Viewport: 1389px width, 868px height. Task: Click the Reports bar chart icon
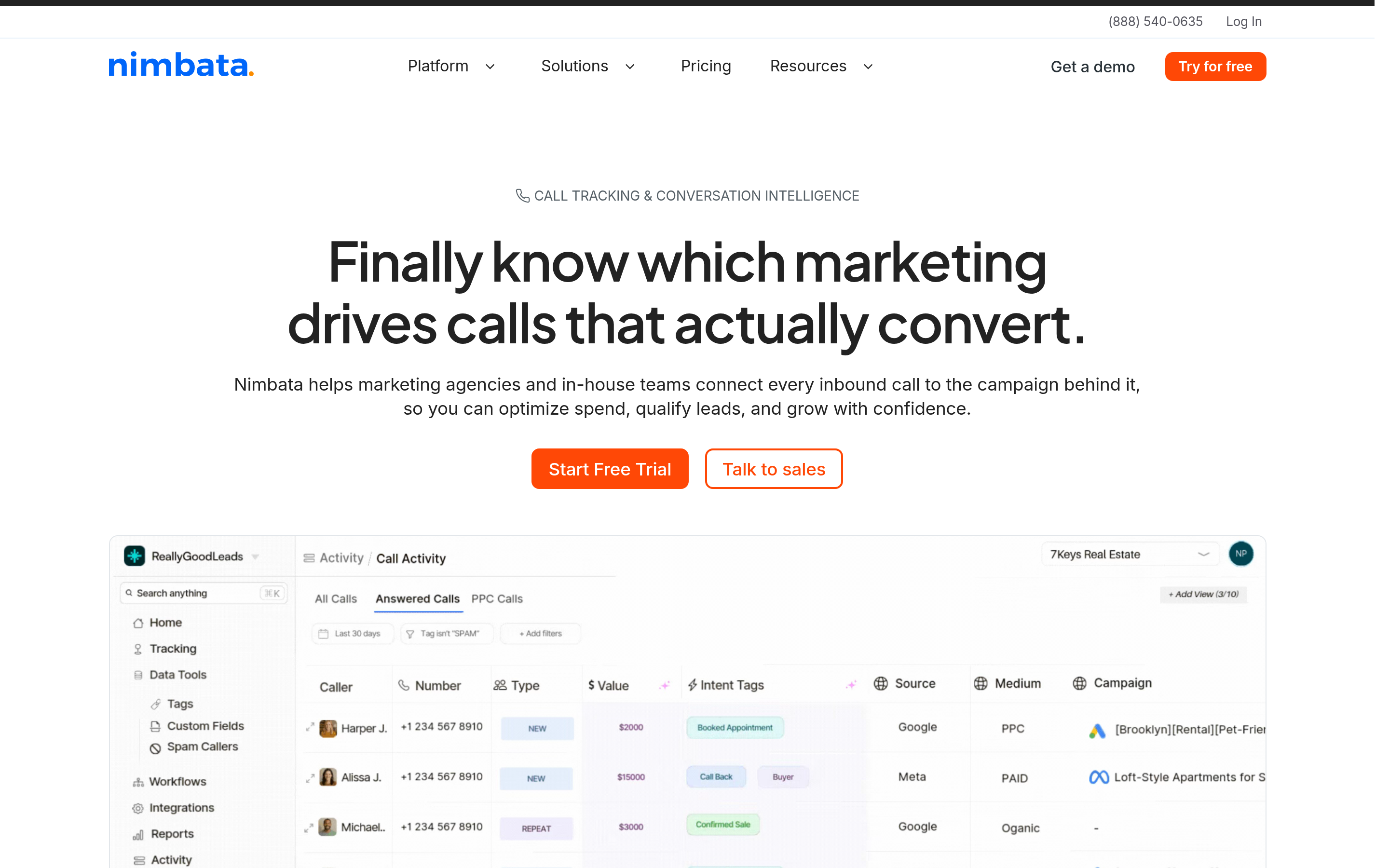tap(138, 835)
